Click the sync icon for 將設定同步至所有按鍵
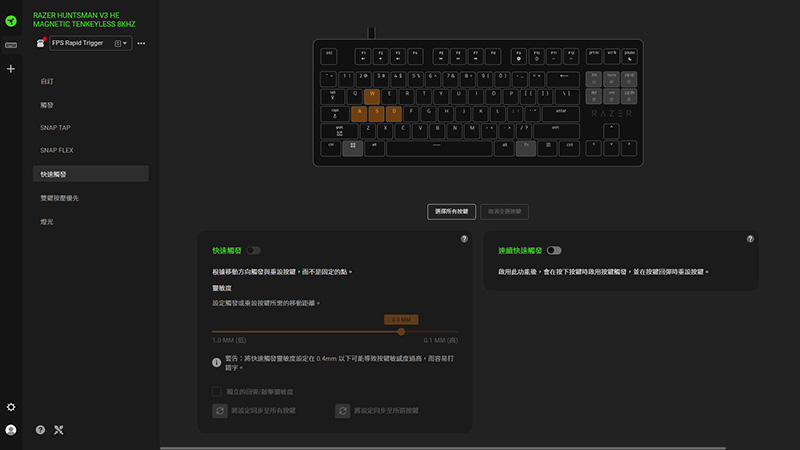This screenshot has width=800, height=450. pyautogui.click(x=220, y=411)
